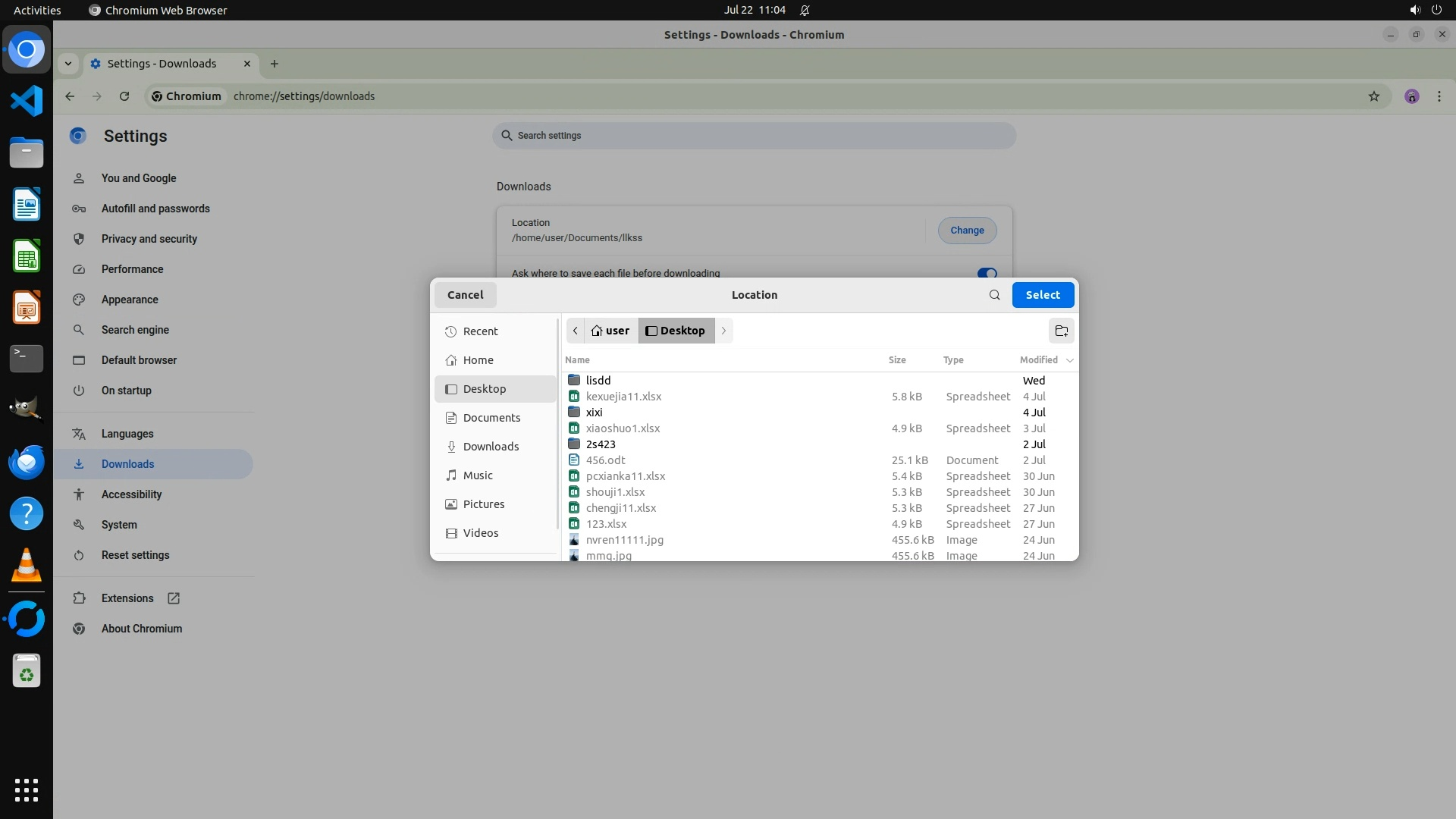Launch VLC from the dock
This screenshot has height=819, width=1456.
point(27,566)
